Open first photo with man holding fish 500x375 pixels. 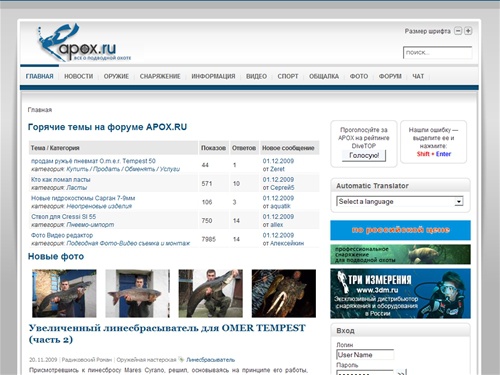point(64,293)
